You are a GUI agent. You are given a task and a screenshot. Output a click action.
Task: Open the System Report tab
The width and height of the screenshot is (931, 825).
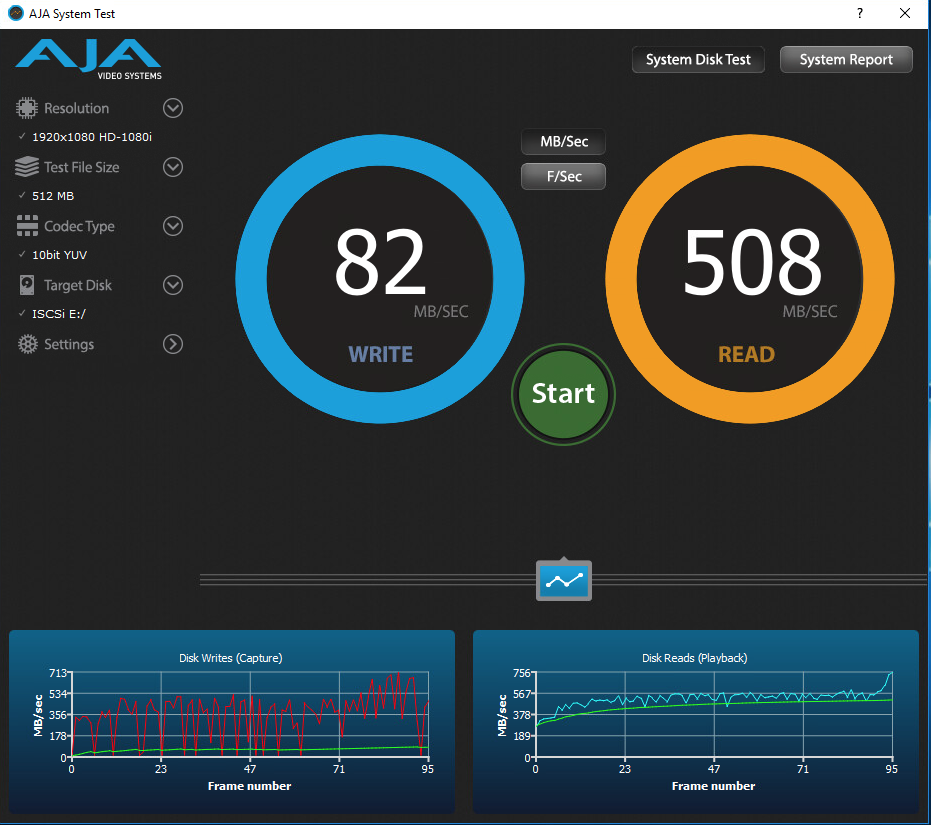[846, 59]
